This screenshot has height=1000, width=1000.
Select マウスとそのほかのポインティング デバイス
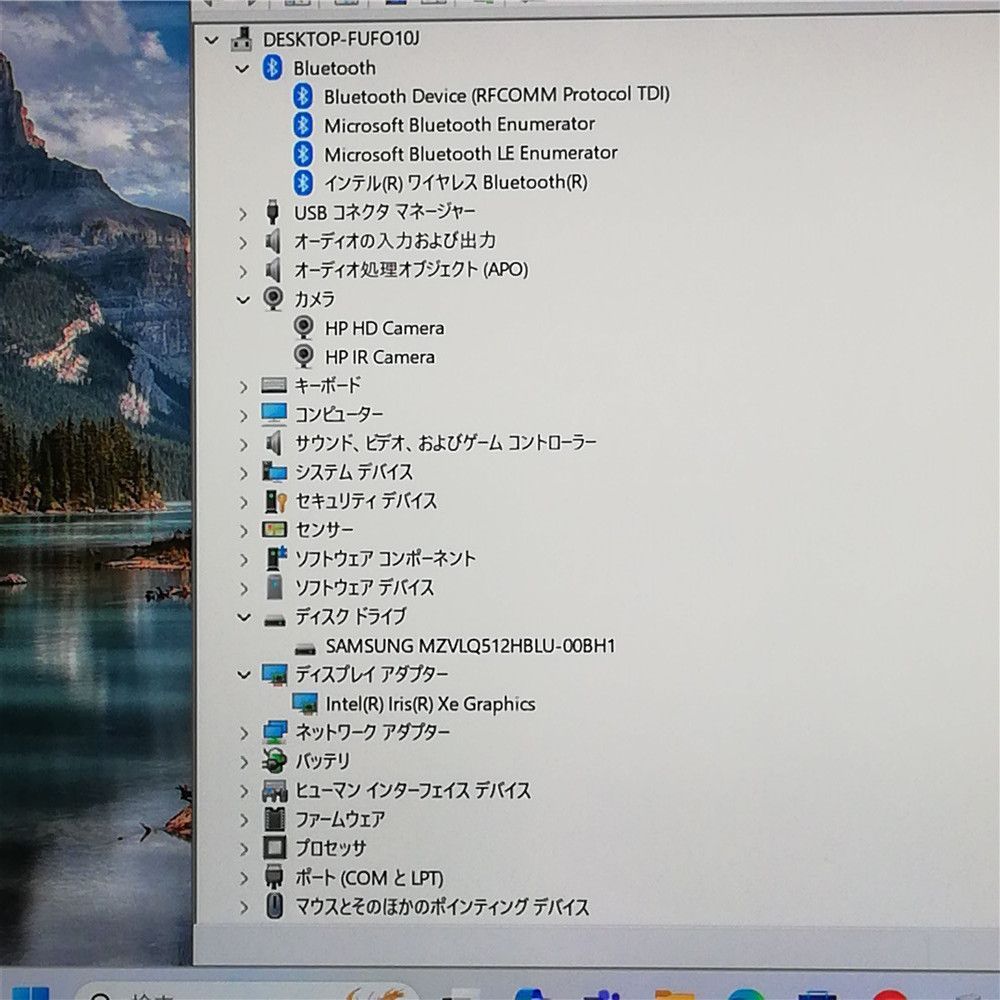(x=441, y=907)
